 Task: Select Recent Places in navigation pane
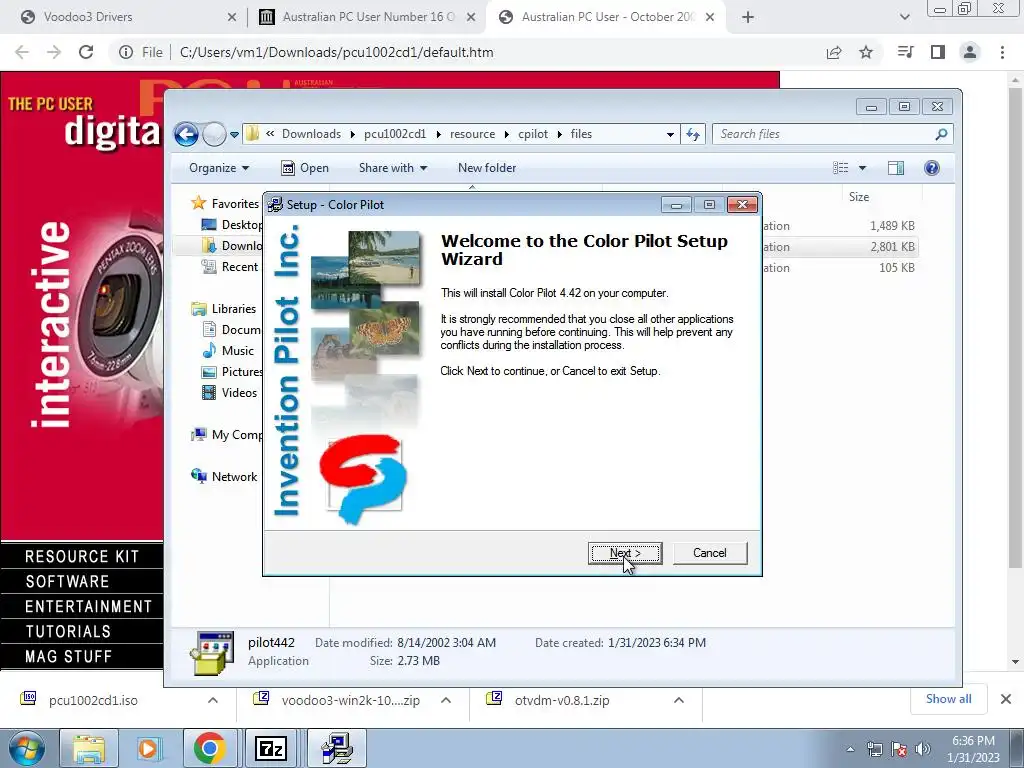(231, 266)
